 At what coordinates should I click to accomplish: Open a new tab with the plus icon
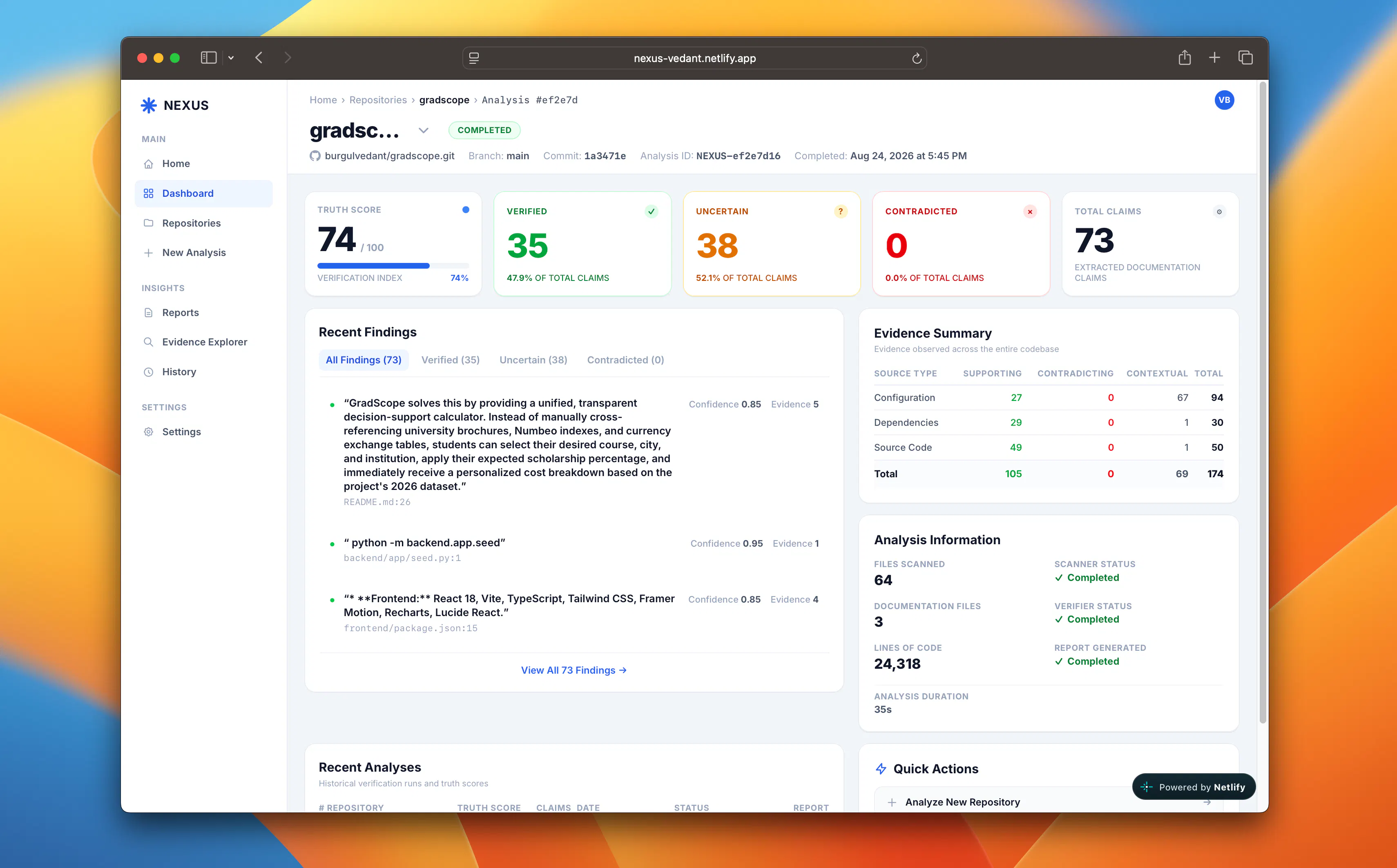point(1214,58)
